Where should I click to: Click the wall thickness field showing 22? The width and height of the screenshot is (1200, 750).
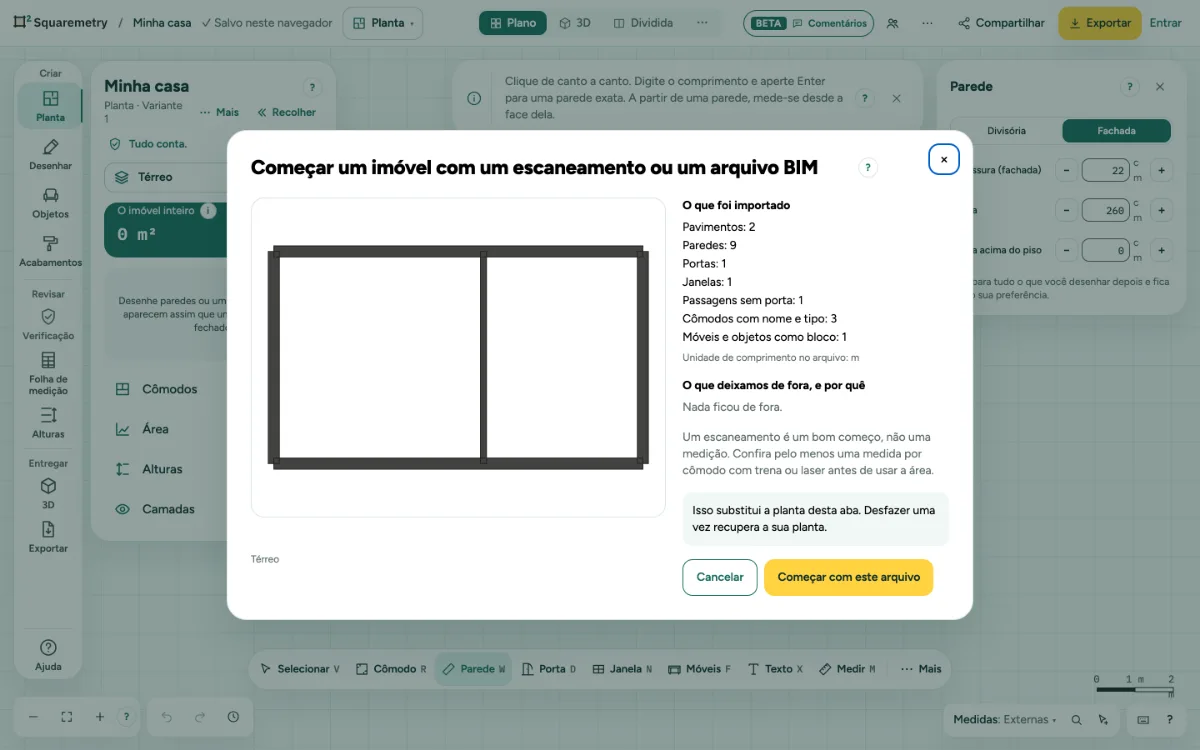coord(1106,171)
